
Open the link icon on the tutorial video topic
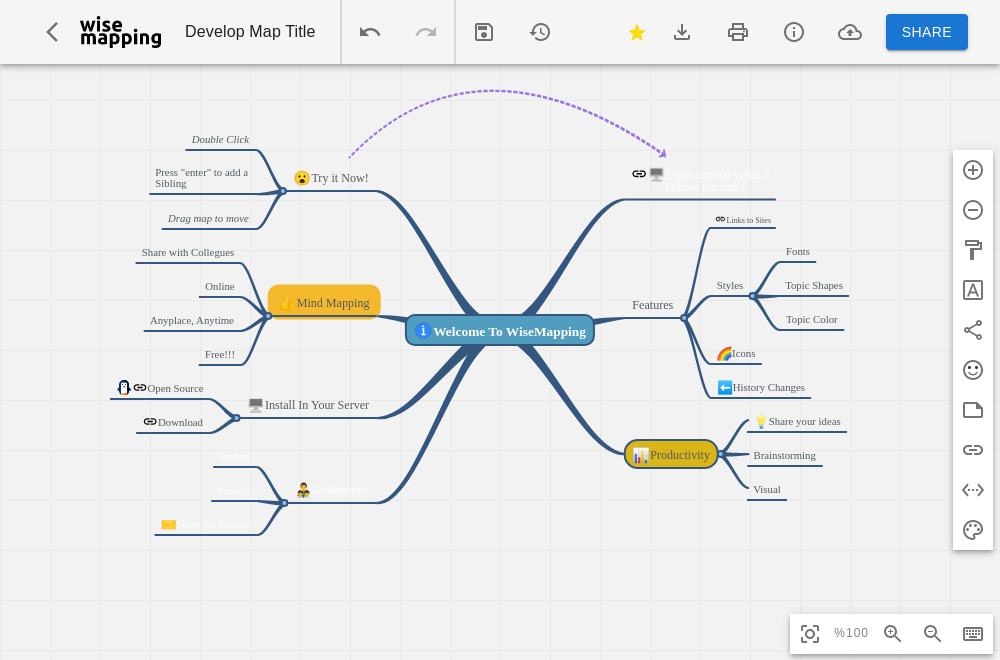tap(639, 173)
